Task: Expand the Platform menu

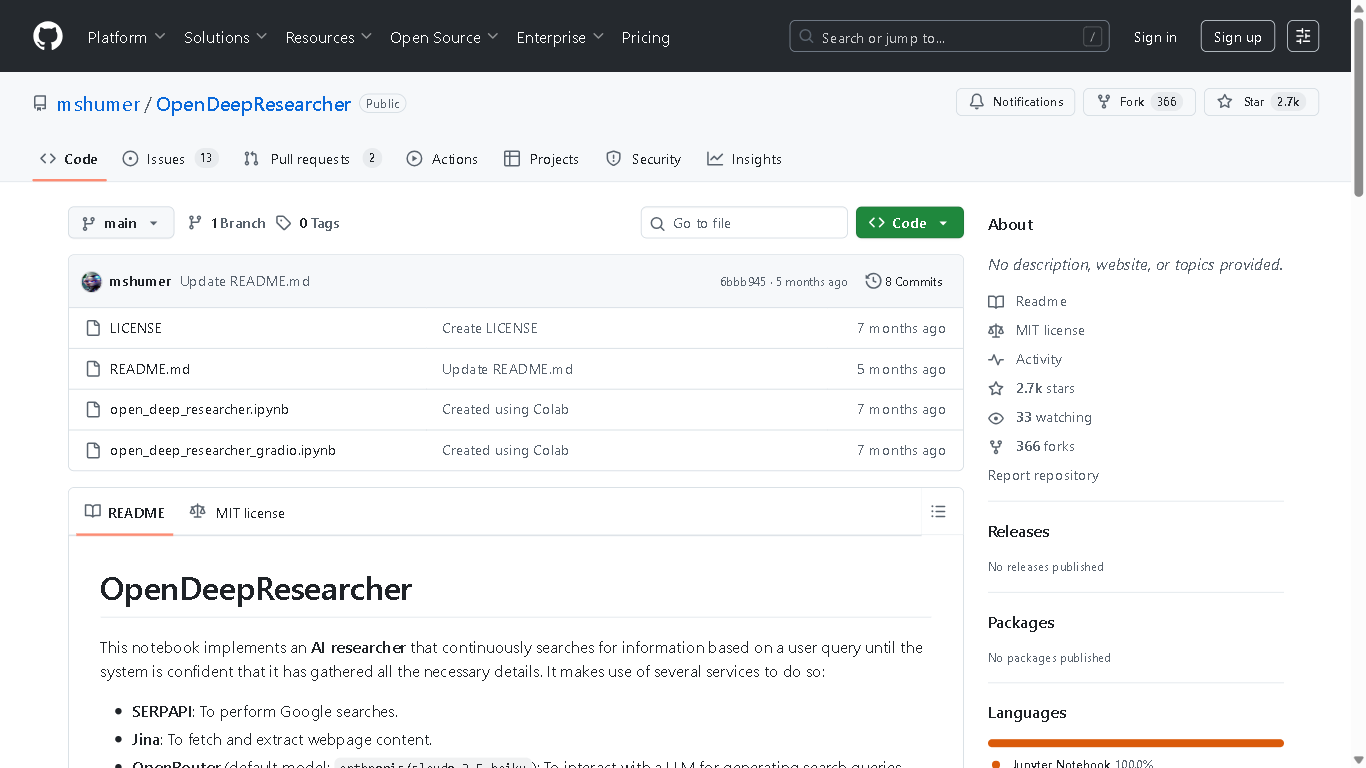Action: [x=126, y=37]
